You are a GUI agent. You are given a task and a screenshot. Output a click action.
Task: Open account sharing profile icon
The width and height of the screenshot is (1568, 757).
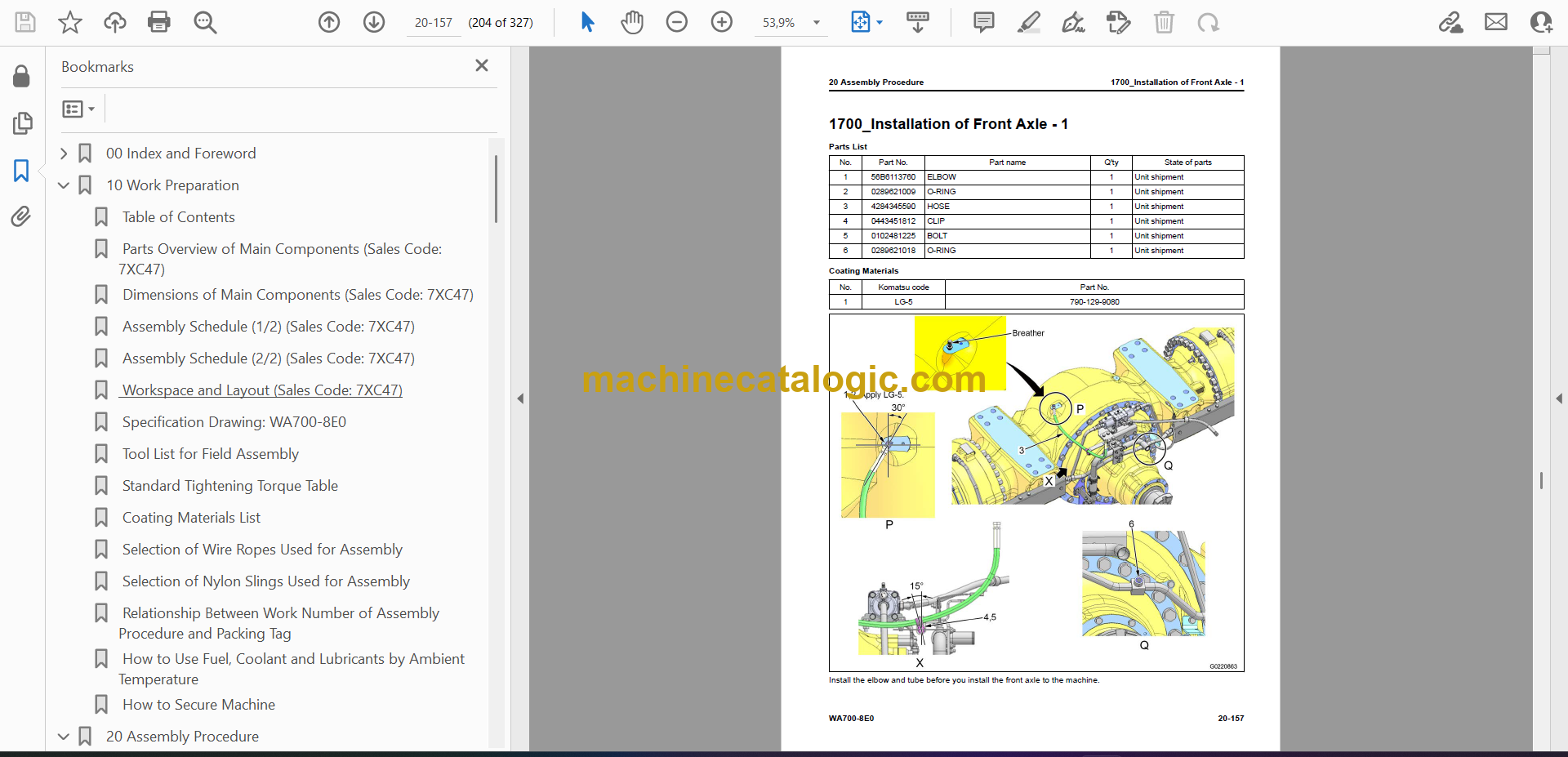[x=1541, y=22]
